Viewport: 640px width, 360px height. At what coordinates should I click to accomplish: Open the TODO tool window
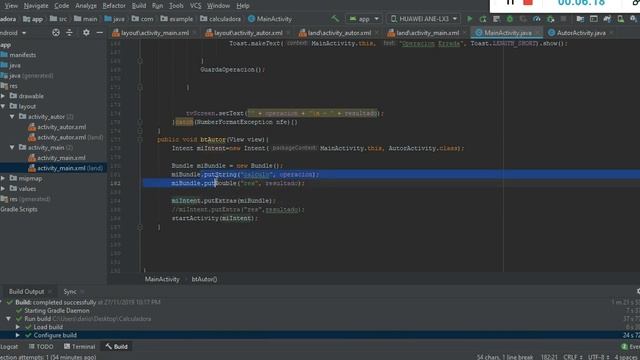41,347
